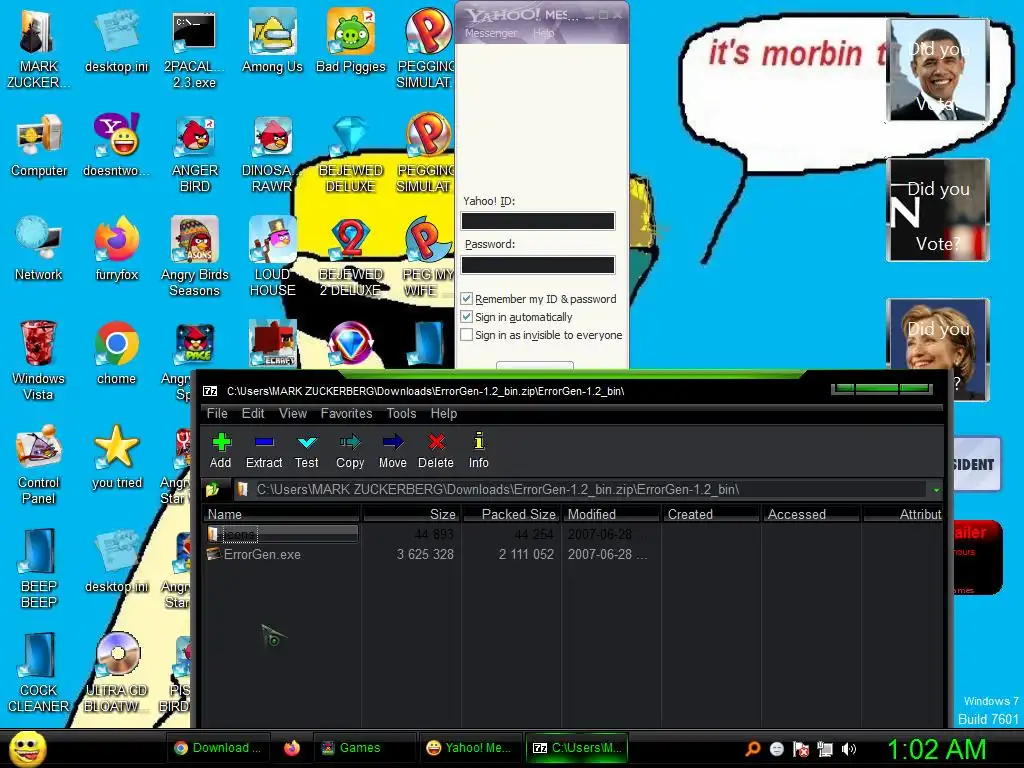The image size is (1024, 768).
Task: Select the you tried star icon
Action: click(116, 456)
